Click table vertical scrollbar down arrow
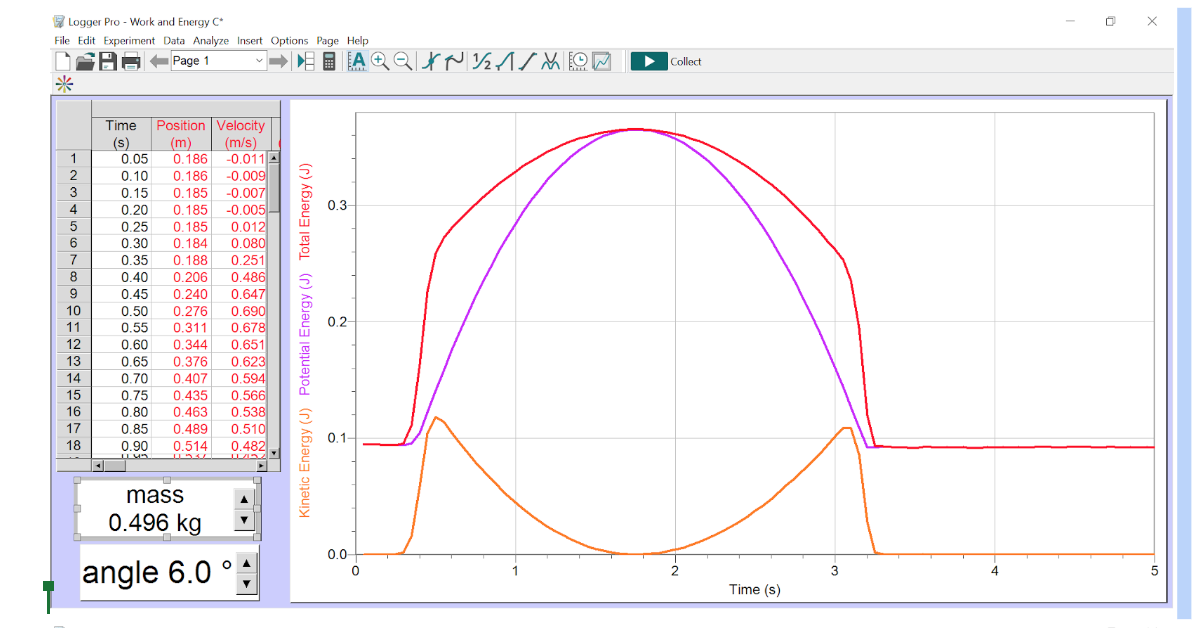 274,455
